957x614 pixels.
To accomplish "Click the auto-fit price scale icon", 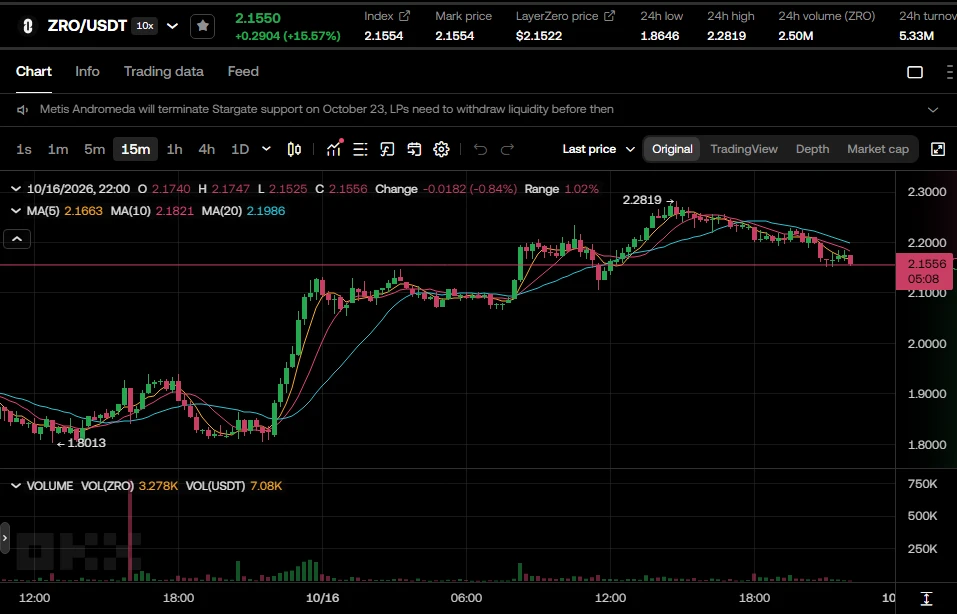I will 926,598.
